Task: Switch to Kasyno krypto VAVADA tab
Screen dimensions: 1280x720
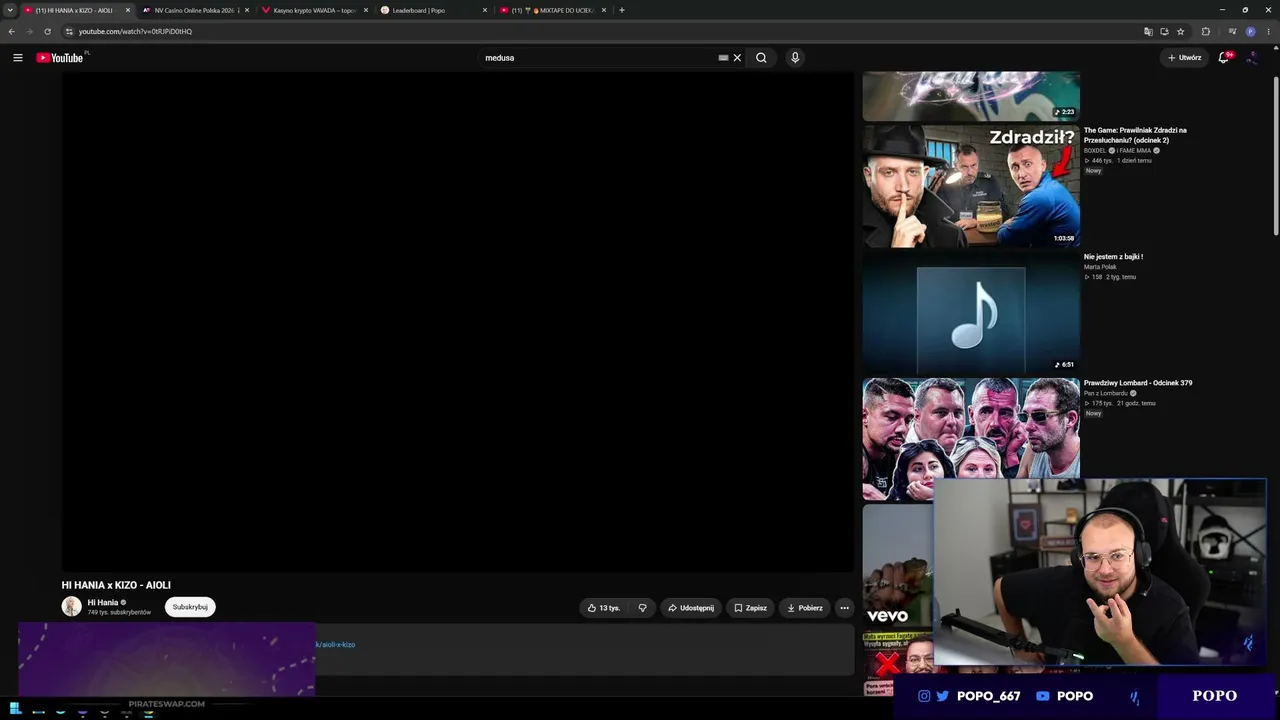Action: [x=315, y=10]
